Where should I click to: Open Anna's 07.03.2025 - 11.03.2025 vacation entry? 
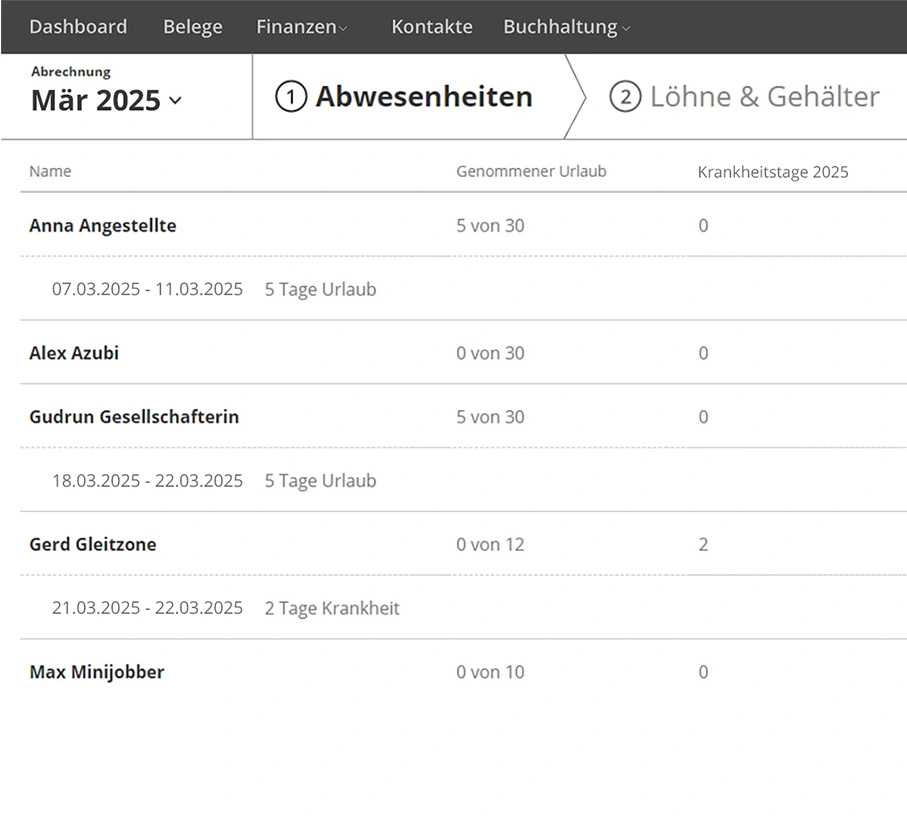click(x=147, y=290)
